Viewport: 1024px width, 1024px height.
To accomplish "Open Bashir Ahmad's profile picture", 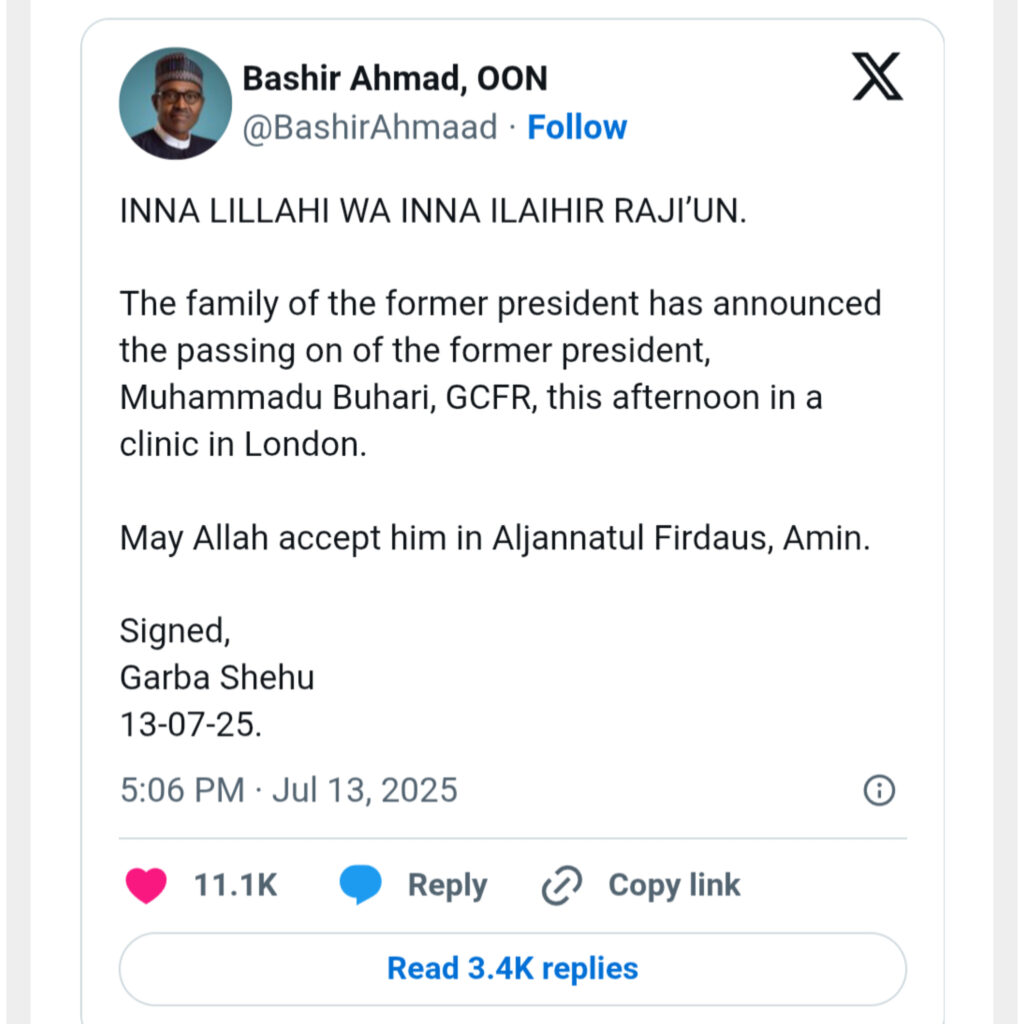I will 175,103.
